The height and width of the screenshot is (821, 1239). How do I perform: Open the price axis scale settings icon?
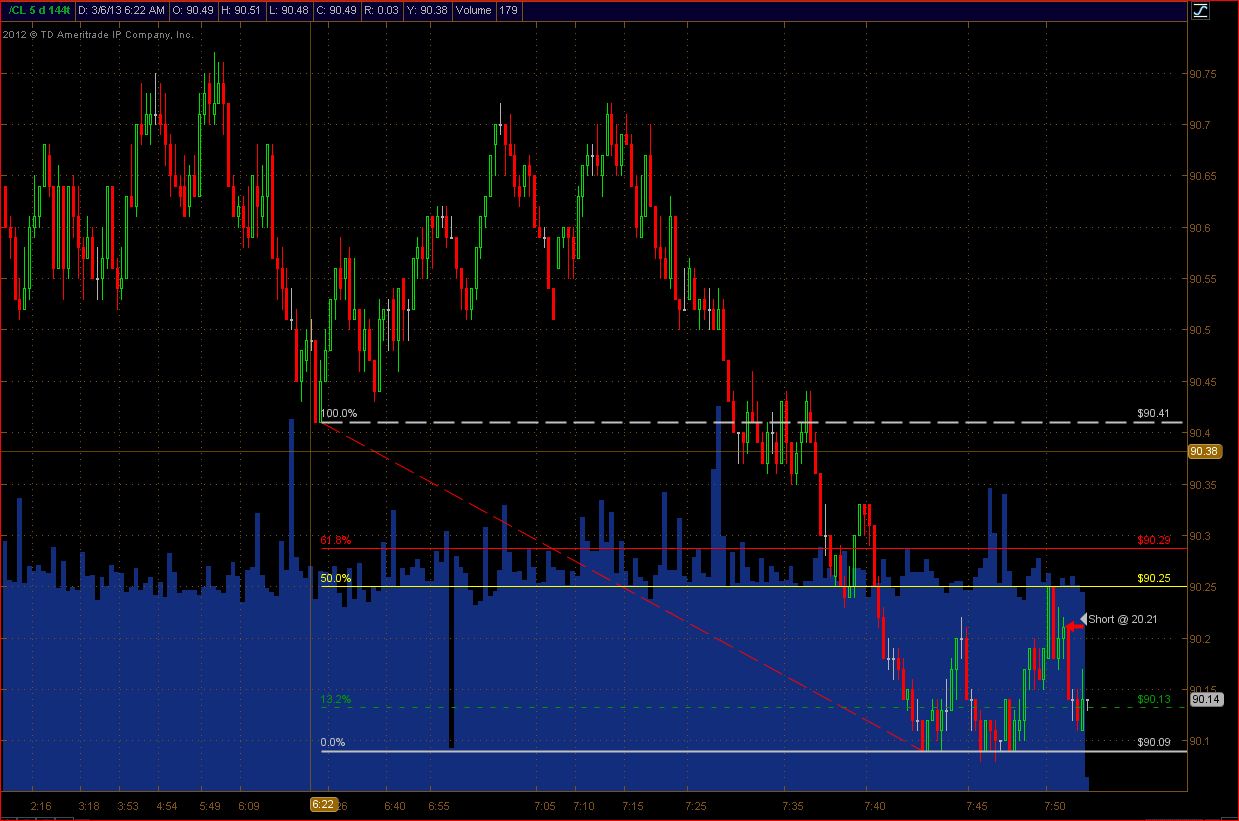pyautogui.click(x=1200, y=11)
